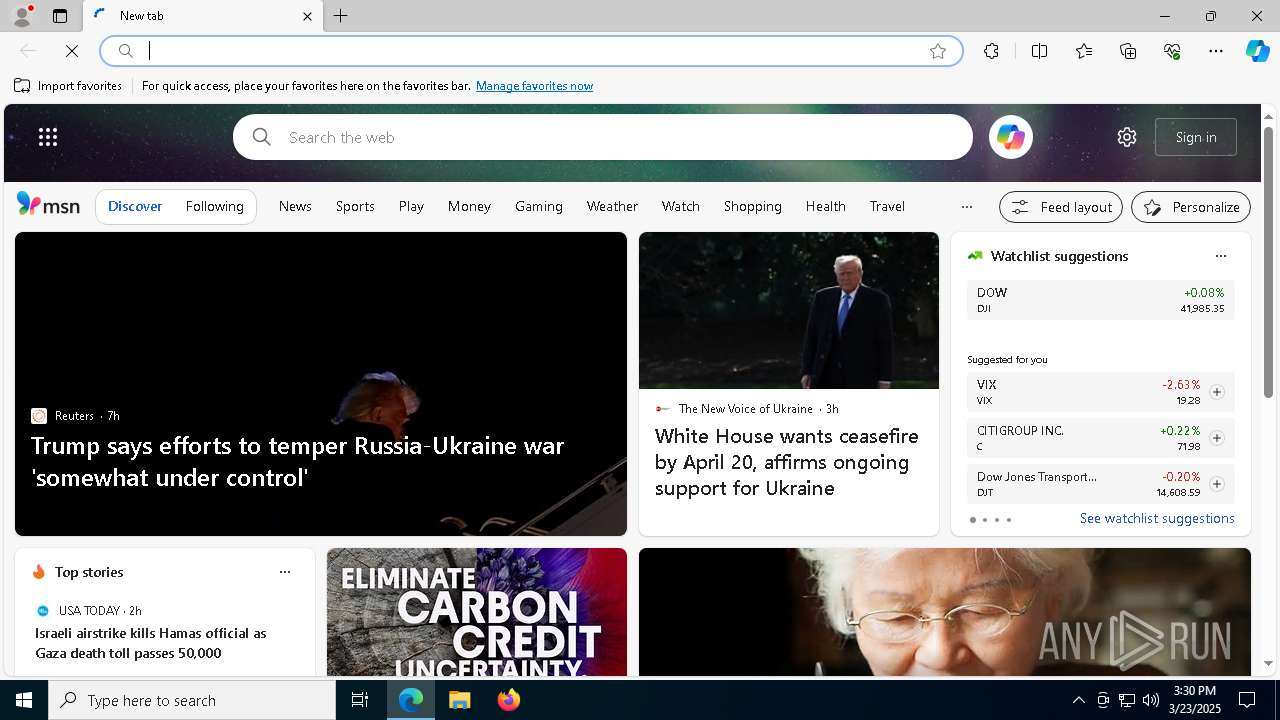
Task: Open the Sports category
Action: 355,206
